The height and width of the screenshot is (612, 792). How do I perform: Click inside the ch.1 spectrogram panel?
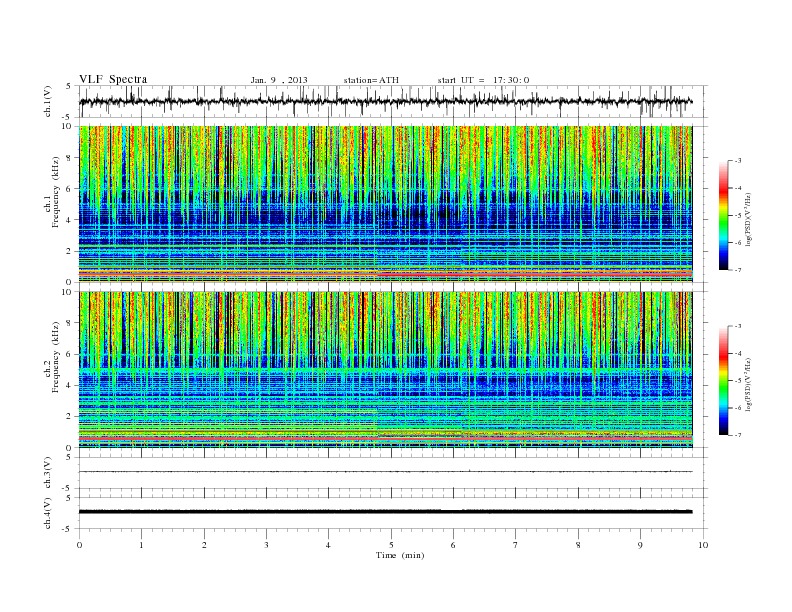pyautogui.click(x=385, y=204)
